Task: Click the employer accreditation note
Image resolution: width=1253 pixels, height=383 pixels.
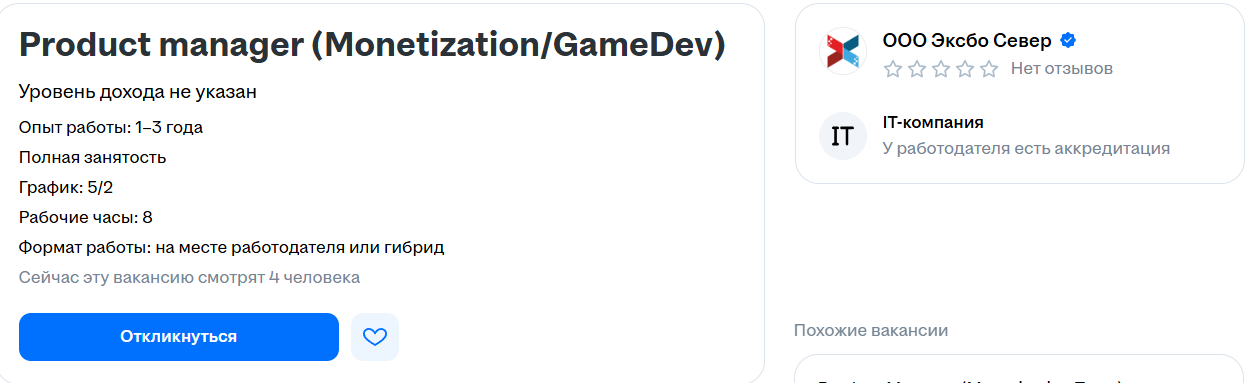Action: point(1026,149)
